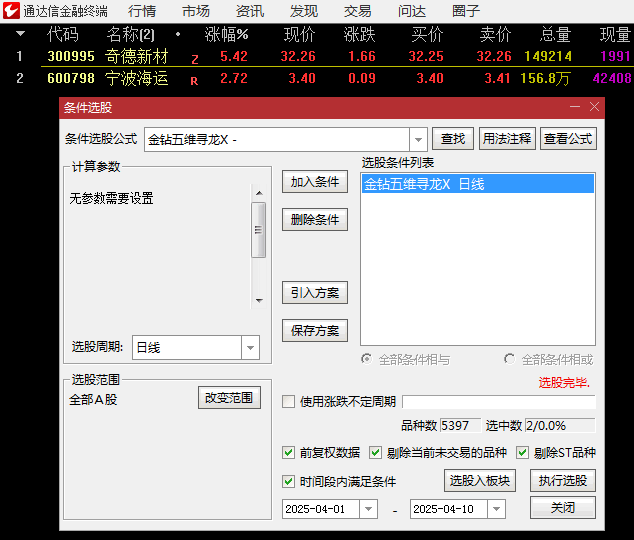634x540 pixels.
Task: Click the 品种数 value 5397
Action: tap(460, 425)
